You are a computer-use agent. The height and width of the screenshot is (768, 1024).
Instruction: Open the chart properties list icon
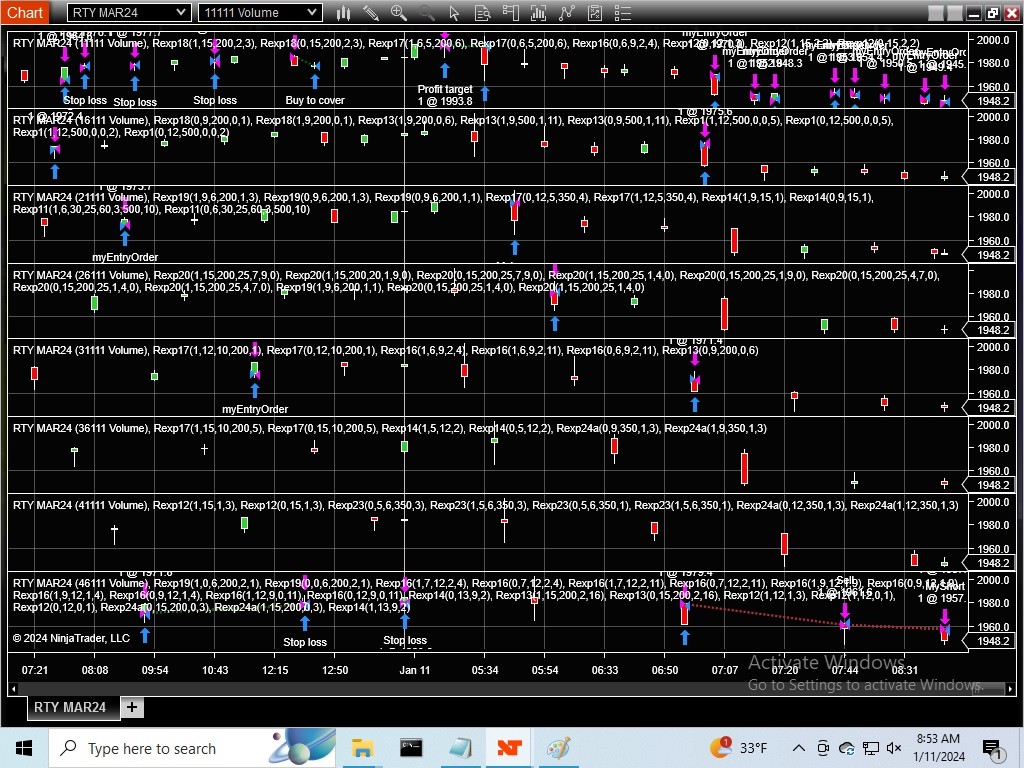point(623,12)
